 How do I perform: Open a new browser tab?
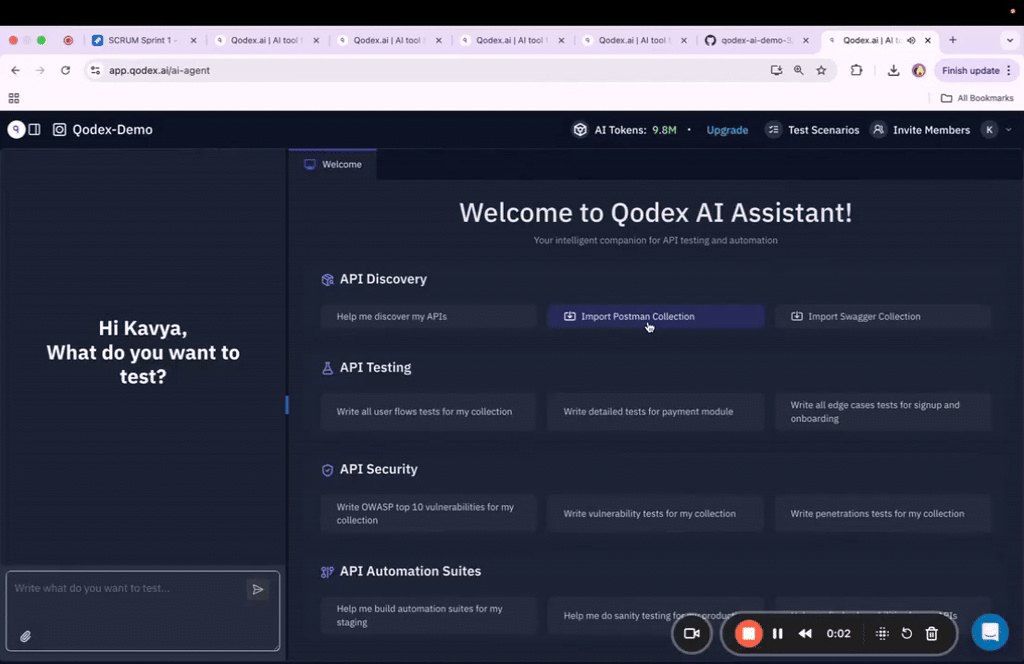(953, 40)
